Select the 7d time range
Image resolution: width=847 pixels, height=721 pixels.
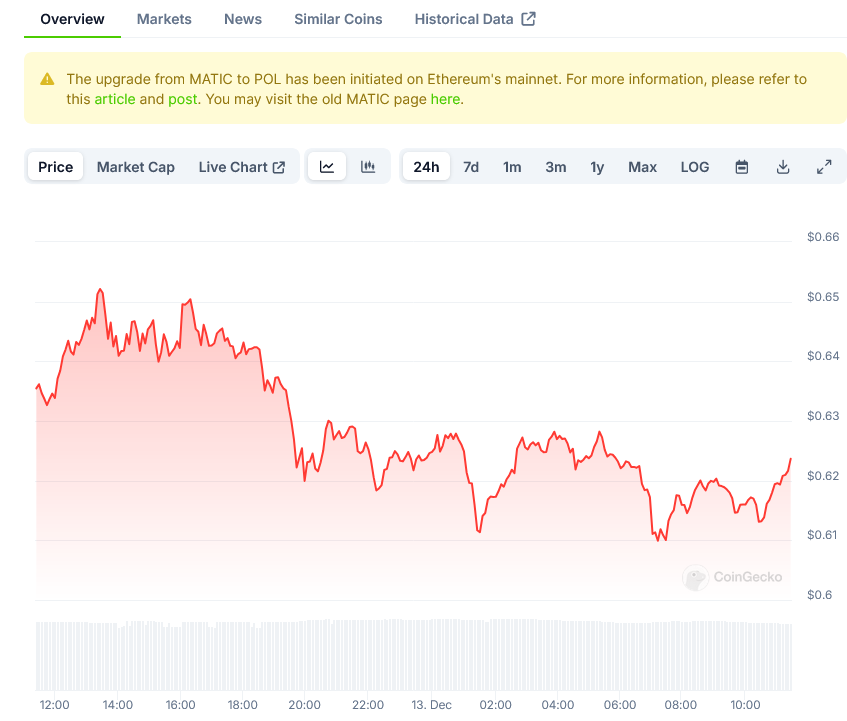471,167
